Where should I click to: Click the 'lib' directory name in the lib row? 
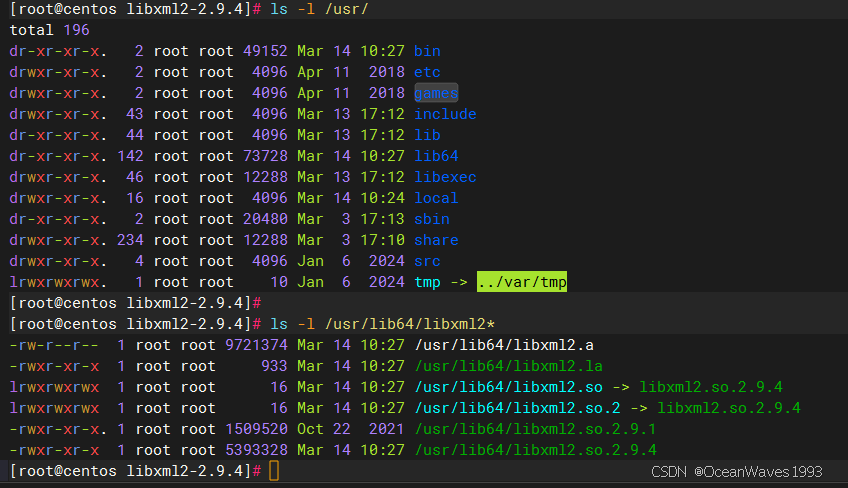click(x=427, y=135)
